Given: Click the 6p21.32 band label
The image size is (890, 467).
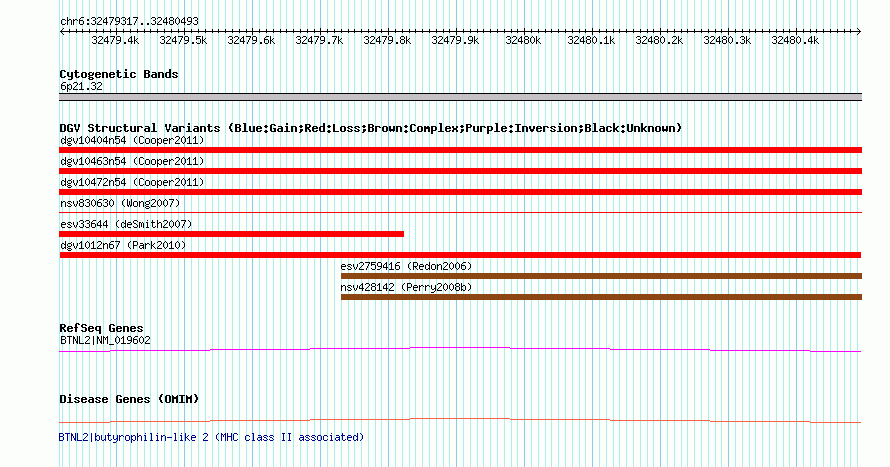Looking at the screenshot, I should [x=81, y=86].
